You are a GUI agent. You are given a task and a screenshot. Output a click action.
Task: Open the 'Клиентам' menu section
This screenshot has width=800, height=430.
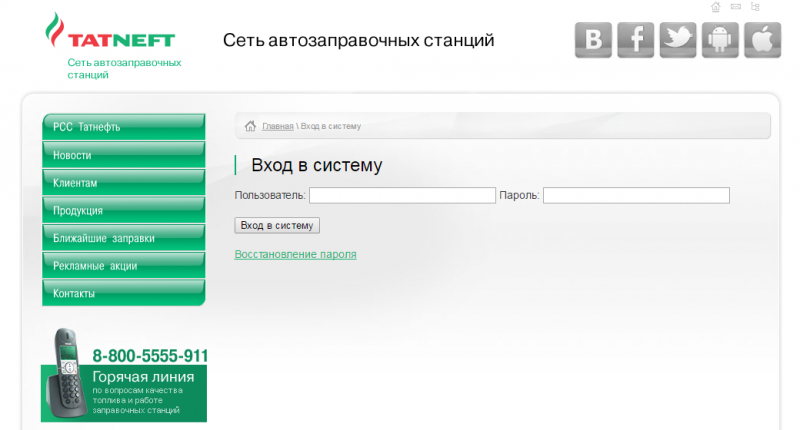click(122, 183)
